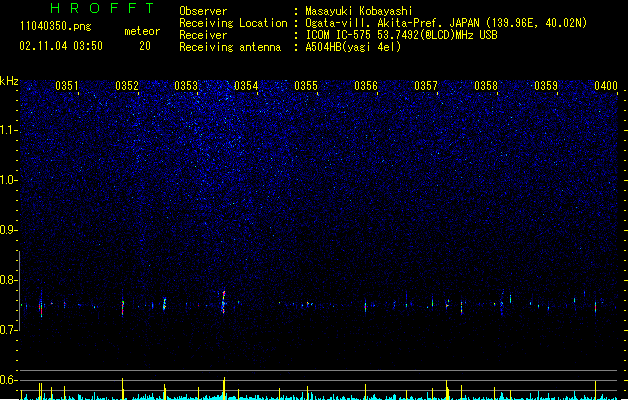This screenshot has width=629, height=400.
Task: Click the 0.9 kHz axis label
Action: coord(8,230)
